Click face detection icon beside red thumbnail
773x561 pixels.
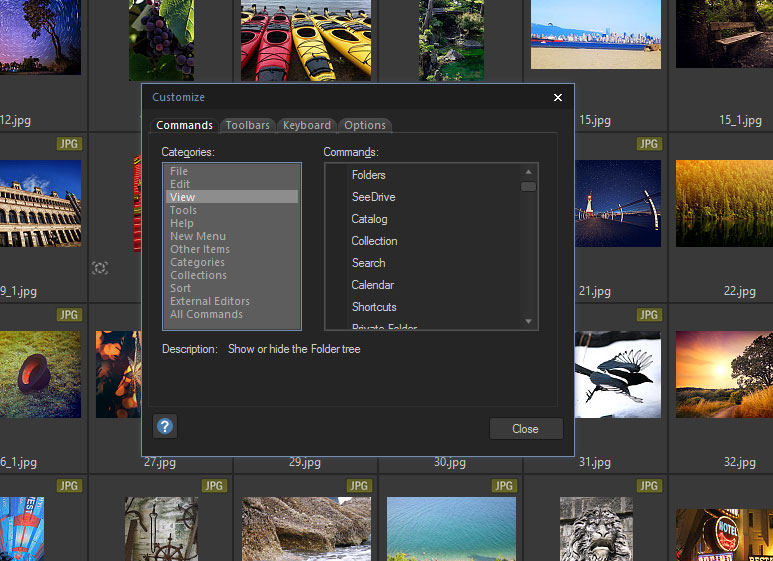[x=100, y=268]
